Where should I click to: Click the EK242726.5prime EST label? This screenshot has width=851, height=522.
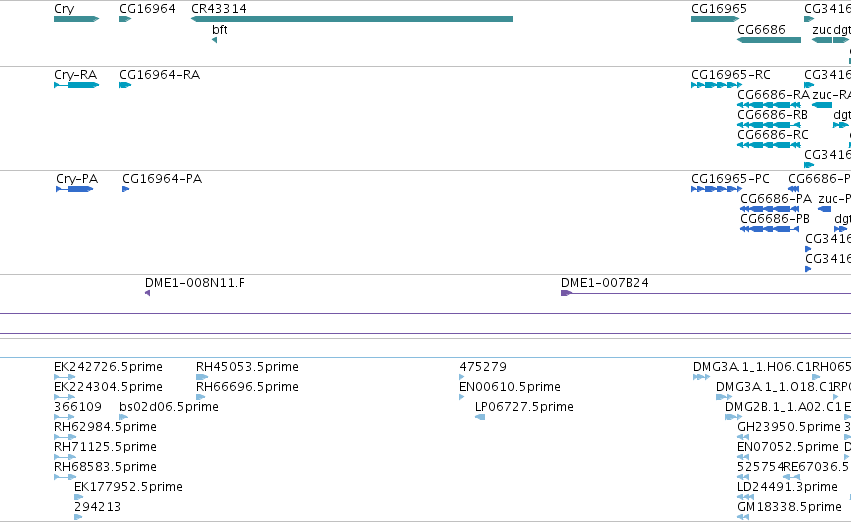tap(109, 367)
